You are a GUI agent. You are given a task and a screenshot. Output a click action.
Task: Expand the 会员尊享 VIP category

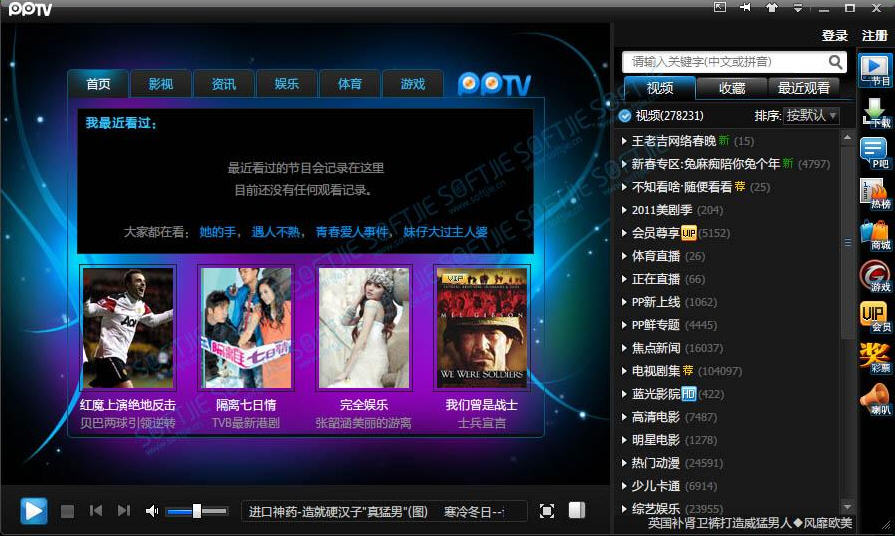(623, 233)
